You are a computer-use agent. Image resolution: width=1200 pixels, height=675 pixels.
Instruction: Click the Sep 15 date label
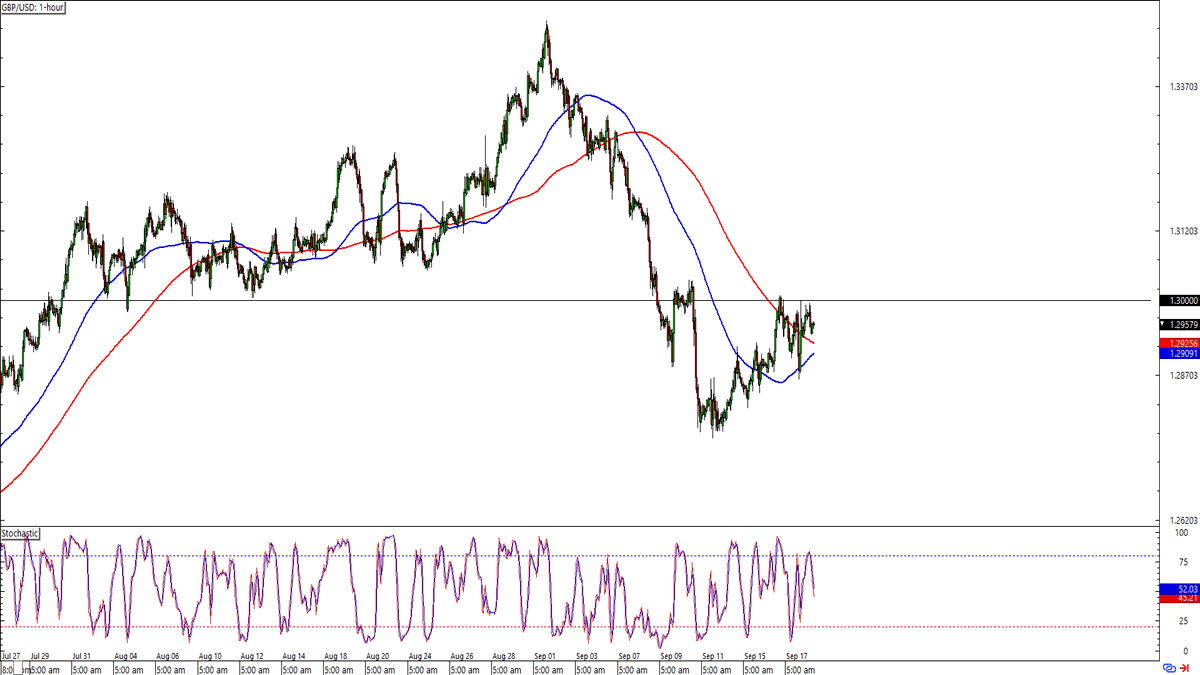click(x=755, y=657)
